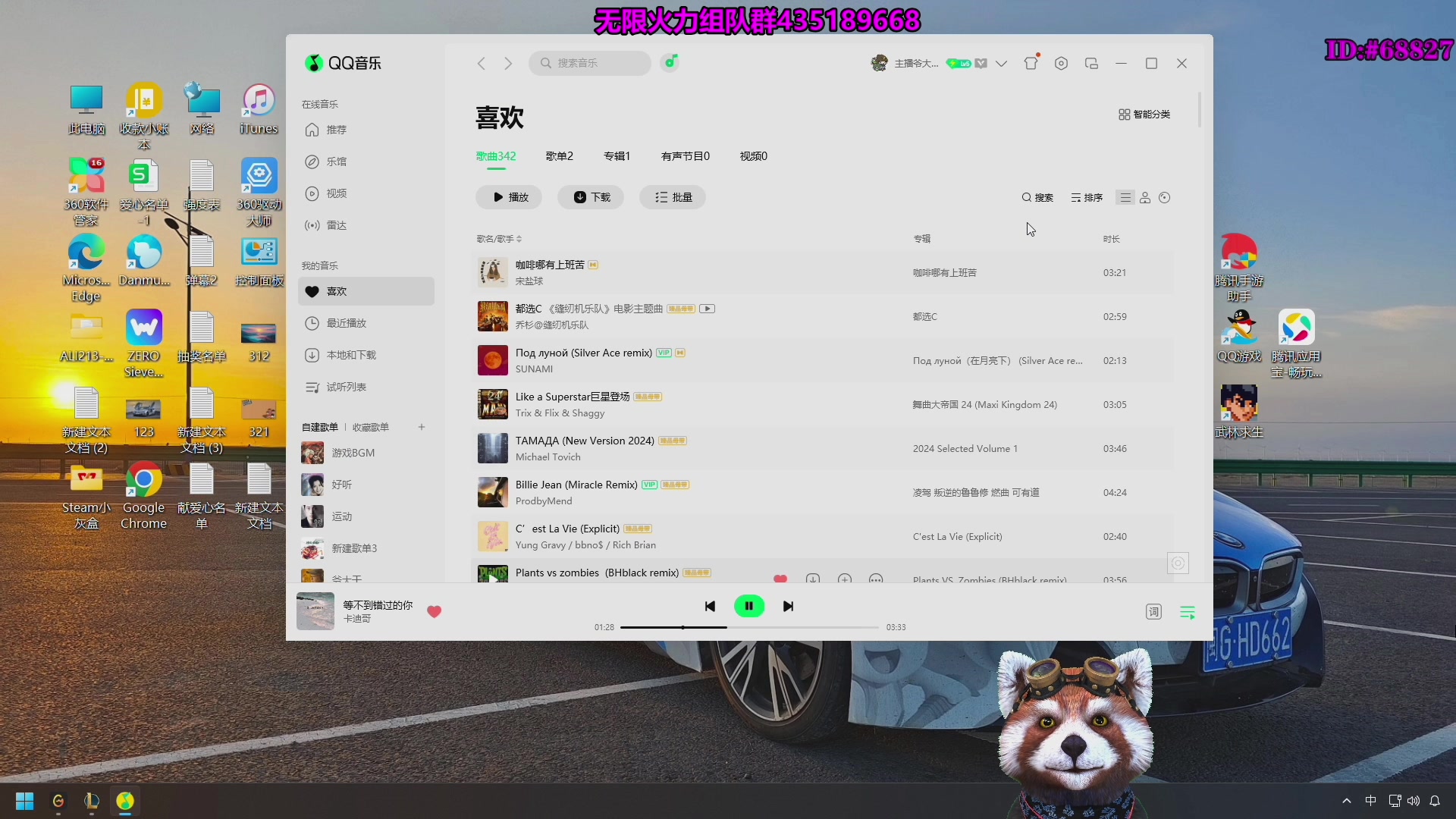The image size is (1456, 819).
Task: Pause playback with the green button
Action: [x=749, y=606]
